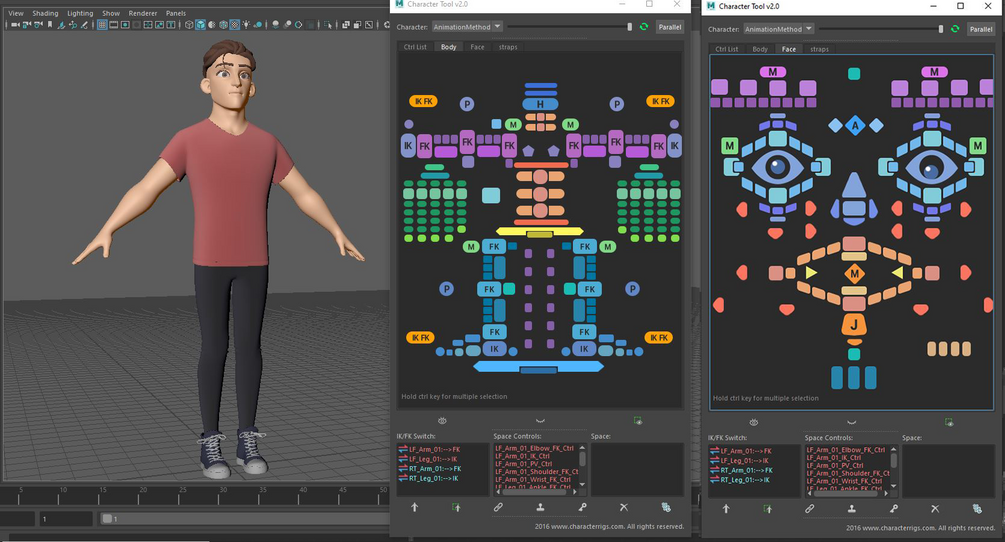Collapse picker via chevron in Face tool window
The image size is (1005, 542).
click(x=851, y=422)
